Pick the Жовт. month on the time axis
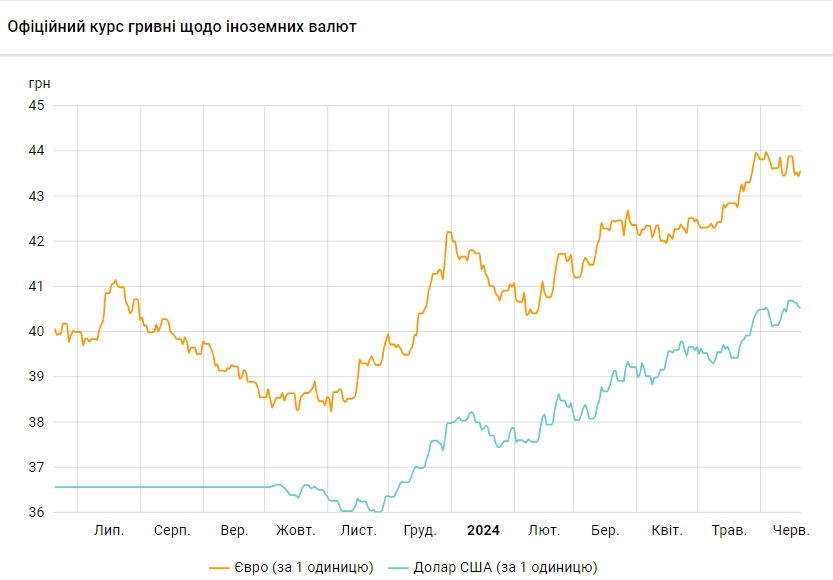The image size is (833, 580). coord(296,530)
